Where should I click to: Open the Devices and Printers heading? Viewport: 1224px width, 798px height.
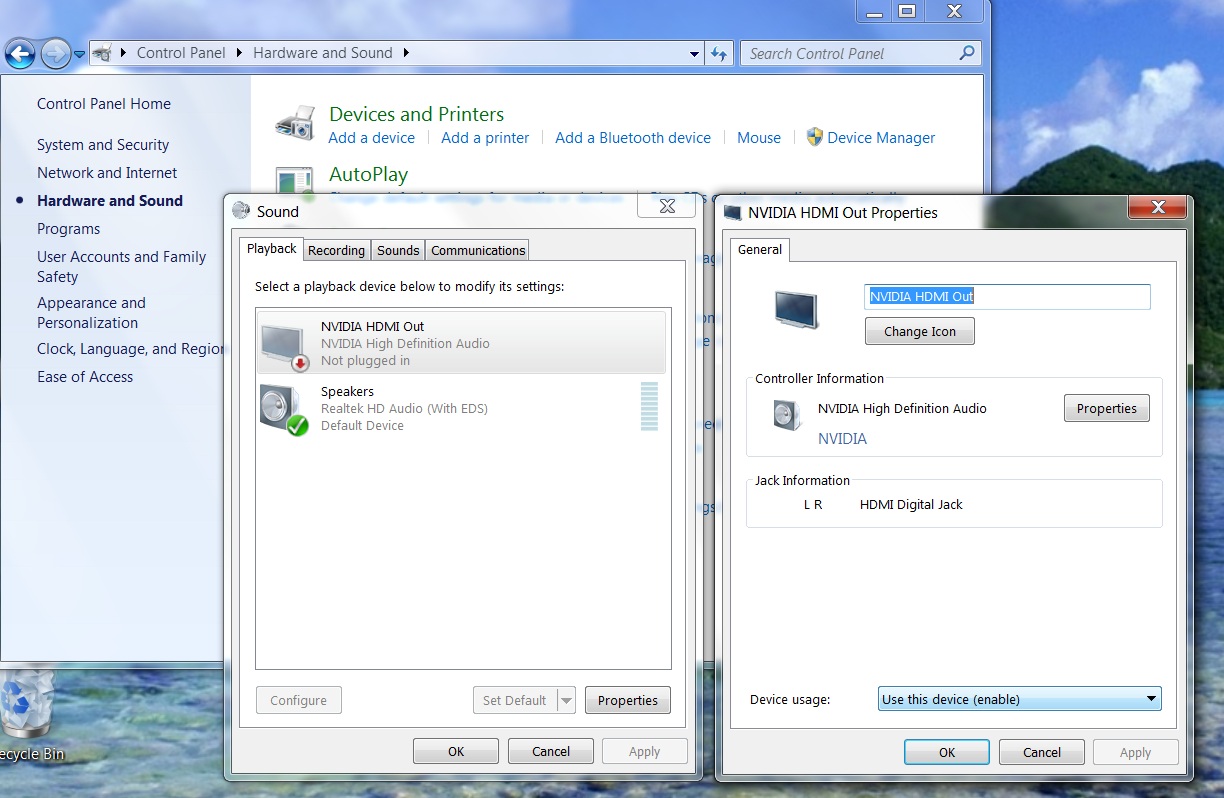(x=416, y=114)
